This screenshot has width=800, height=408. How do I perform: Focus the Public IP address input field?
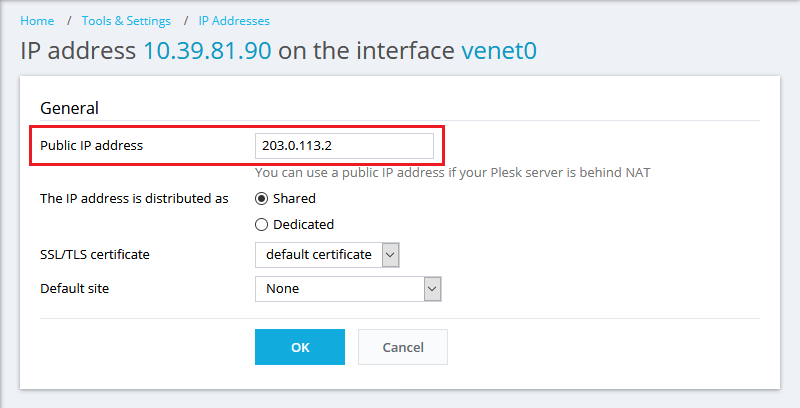tap(344, 146)
